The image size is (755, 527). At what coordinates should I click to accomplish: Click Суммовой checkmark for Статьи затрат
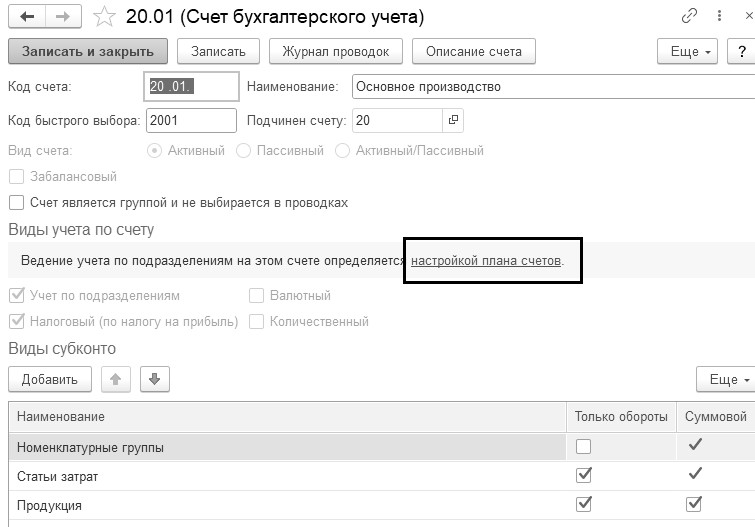point(695,473)
